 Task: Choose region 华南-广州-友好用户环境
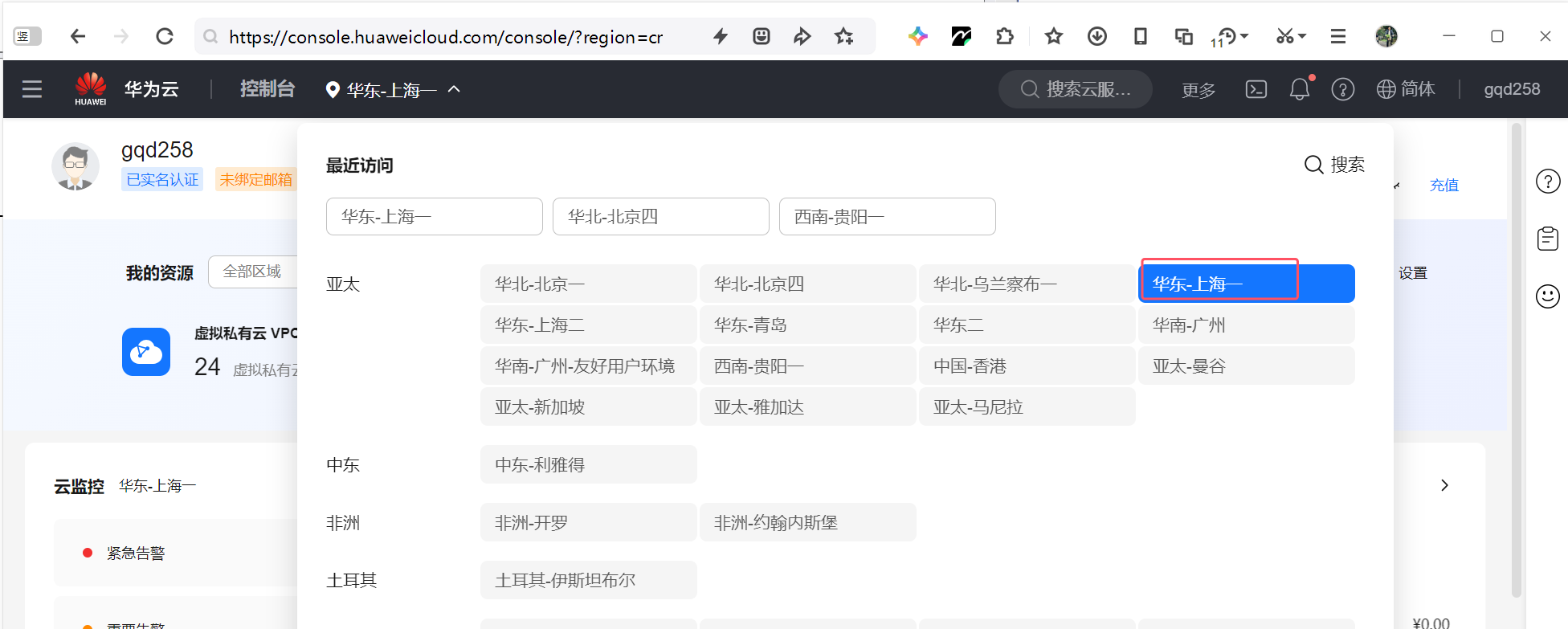[x=589, y=366]
